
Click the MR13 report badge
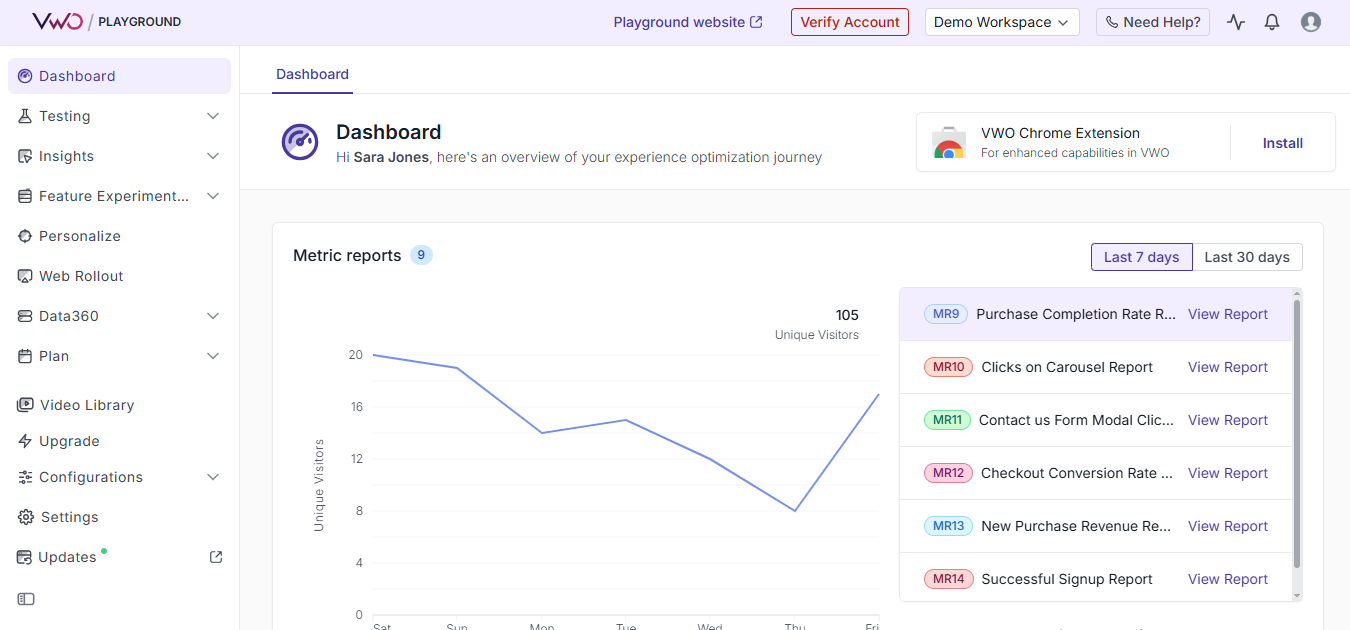(x=948, y=526)
